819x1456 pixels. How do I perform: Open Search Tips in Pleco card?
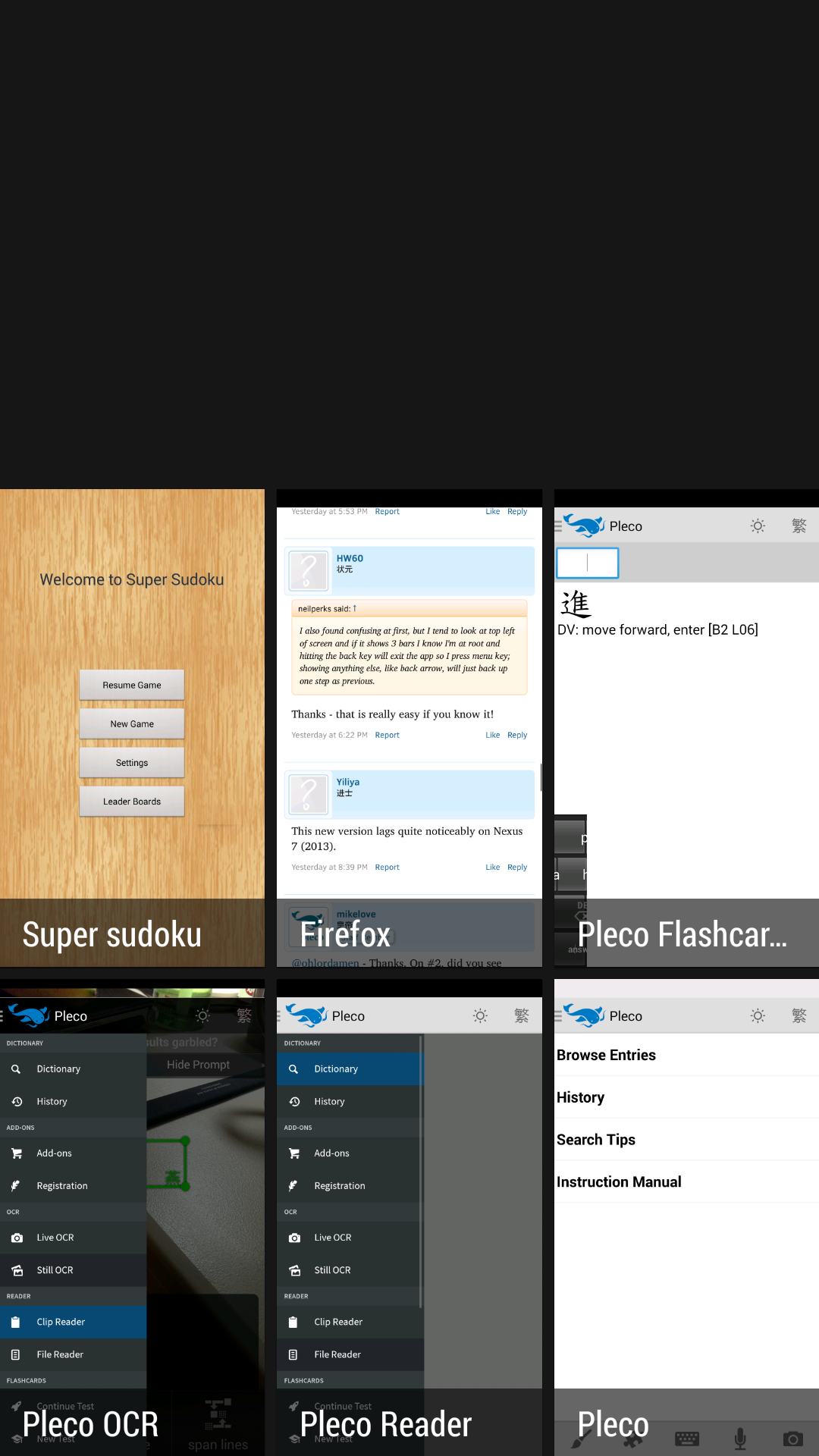pyautogui.click(x=686, y=1140)
